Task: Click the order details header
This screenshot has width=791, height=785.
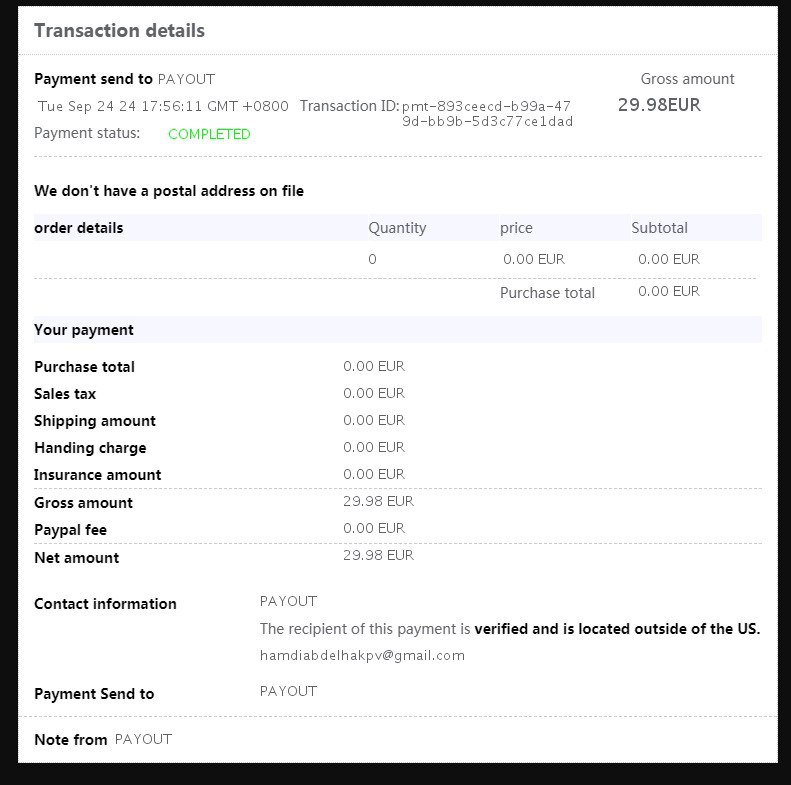Action: (79, 228)
